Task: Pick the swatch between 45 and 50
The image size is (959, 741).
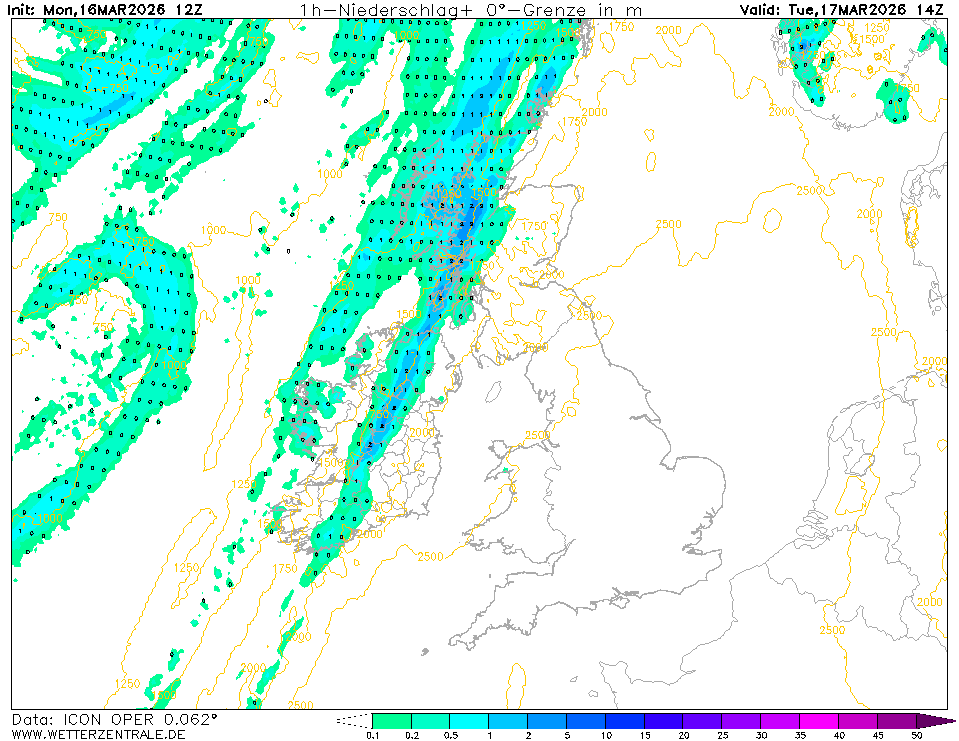Action: point(897,720)
